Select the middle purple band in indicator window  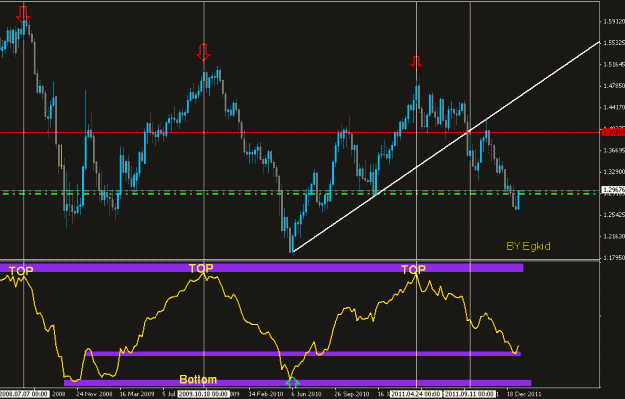303,354
